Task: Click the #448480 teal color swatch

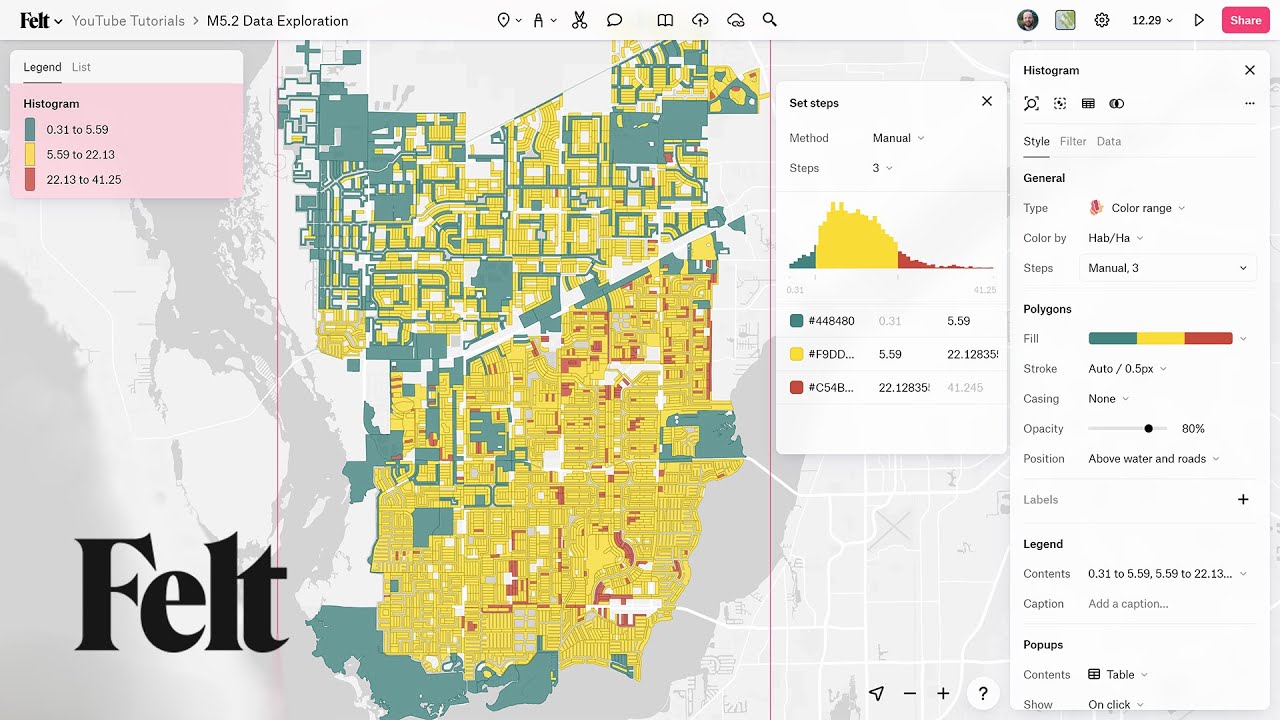Action: [796, 321]
